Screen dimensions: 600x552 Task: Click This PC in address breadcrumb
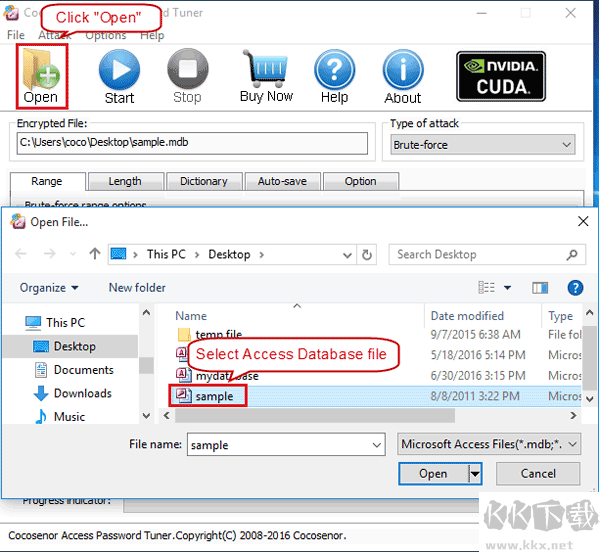pos(166,254)
